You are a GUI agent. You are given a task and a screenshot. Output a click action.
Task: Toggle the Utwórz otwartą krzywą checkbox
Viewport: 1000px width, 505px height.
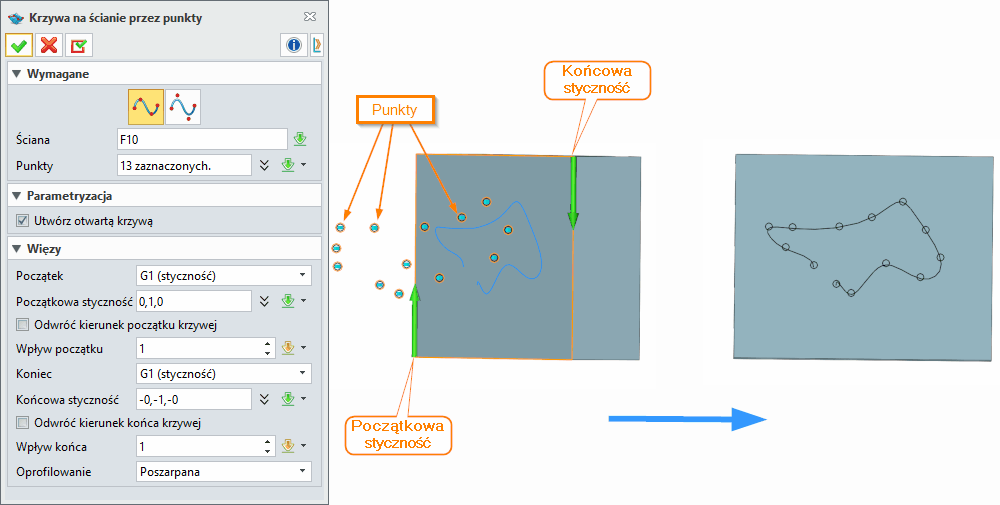coord(24,221)
